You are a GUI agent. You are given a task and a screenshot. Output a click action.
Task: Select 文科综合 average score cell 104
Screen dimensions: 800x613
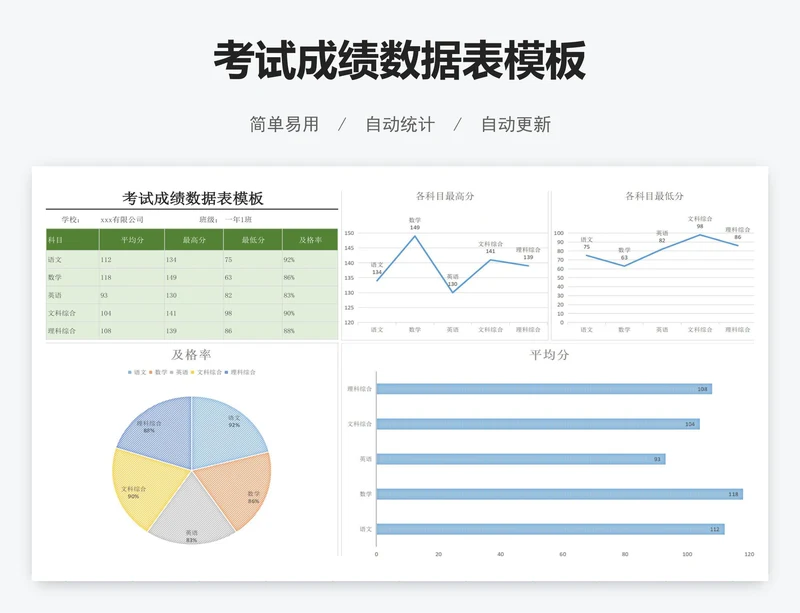(x=132, y=313)
